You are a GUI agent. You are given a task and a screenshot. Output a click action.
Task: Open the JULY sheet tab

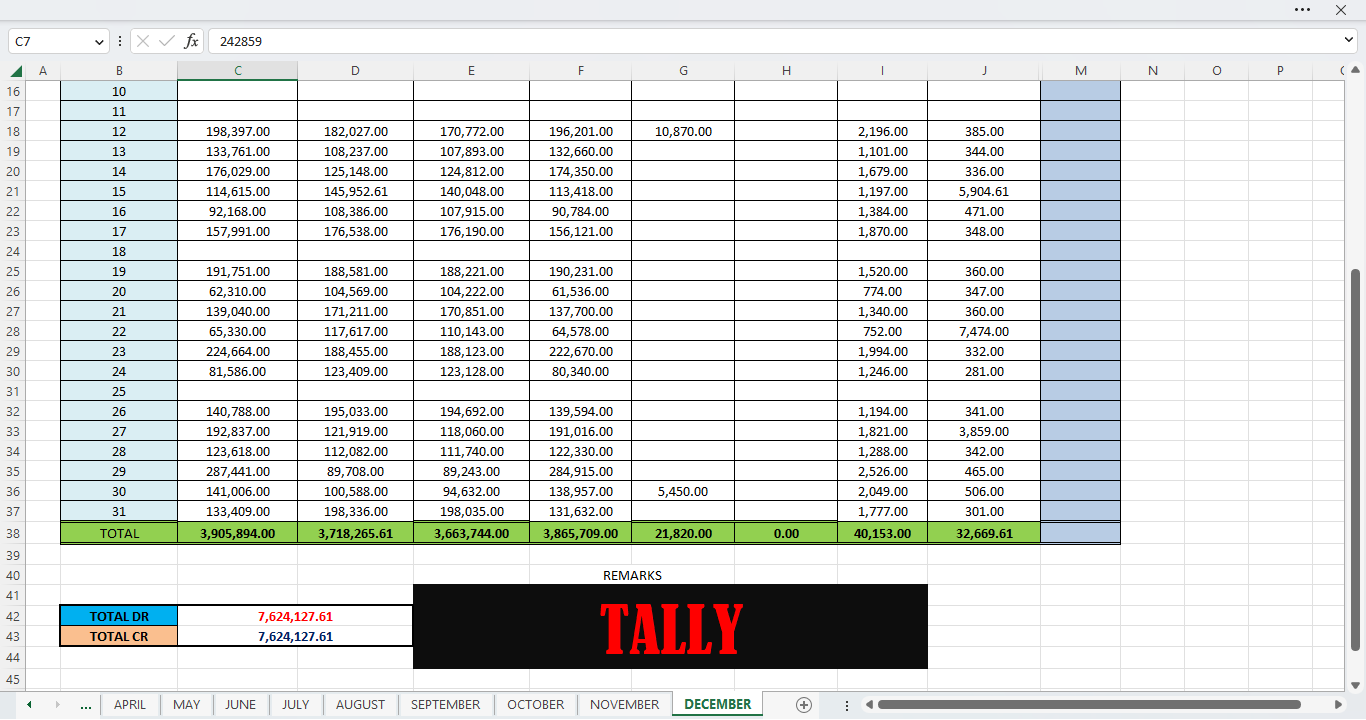(x=295, y=705)
